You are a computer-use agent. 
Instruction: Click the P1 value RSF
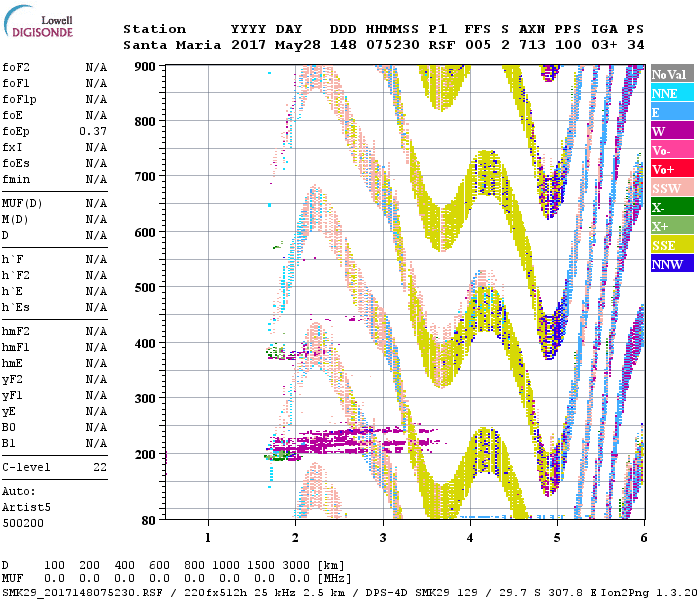pos(442,45)
